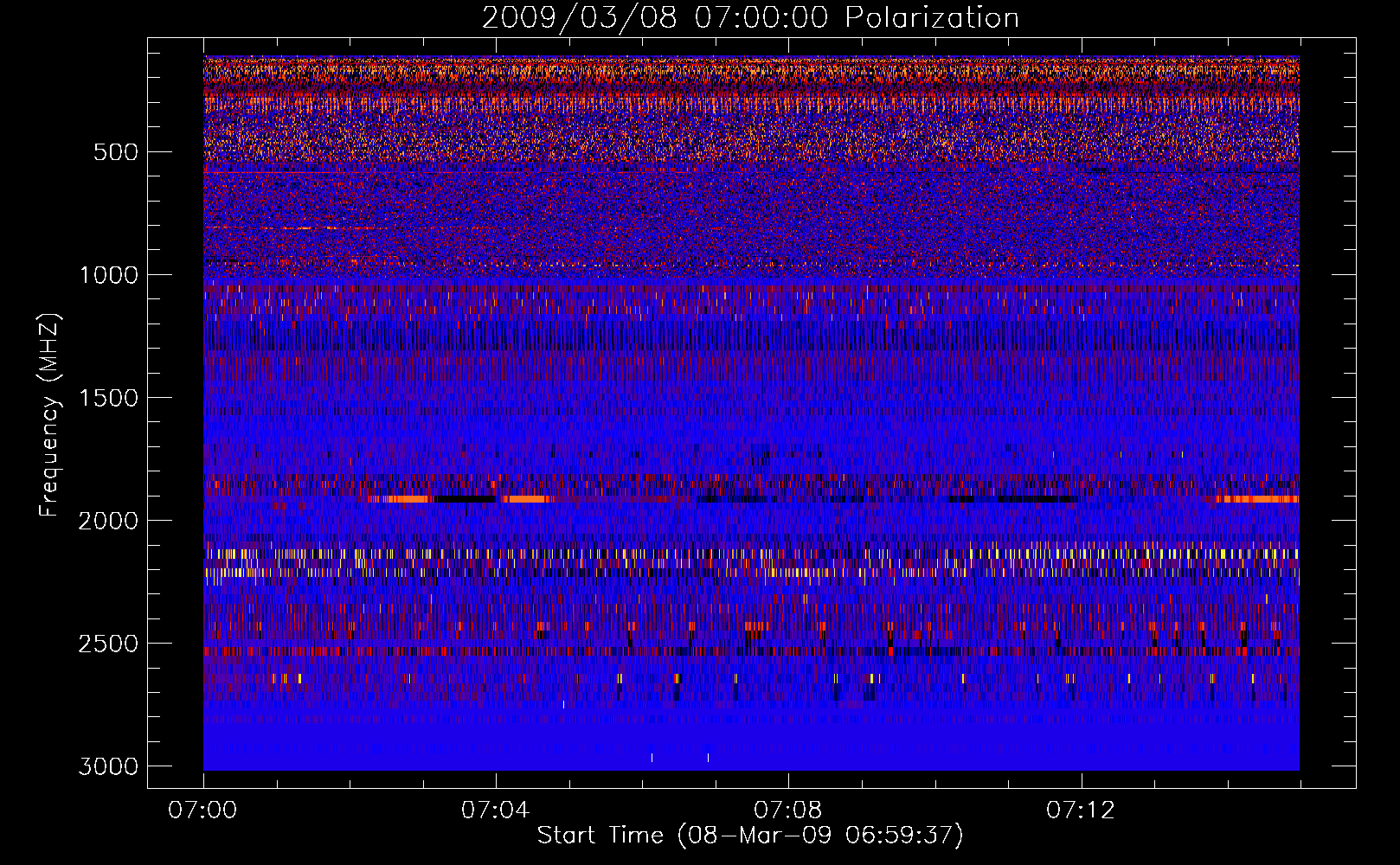Click the 07:12 time tick label

point(1081,811)
